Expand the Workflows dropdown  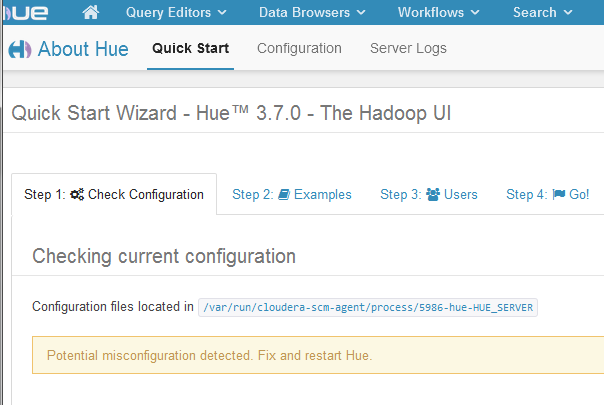[x=439, y=13]
